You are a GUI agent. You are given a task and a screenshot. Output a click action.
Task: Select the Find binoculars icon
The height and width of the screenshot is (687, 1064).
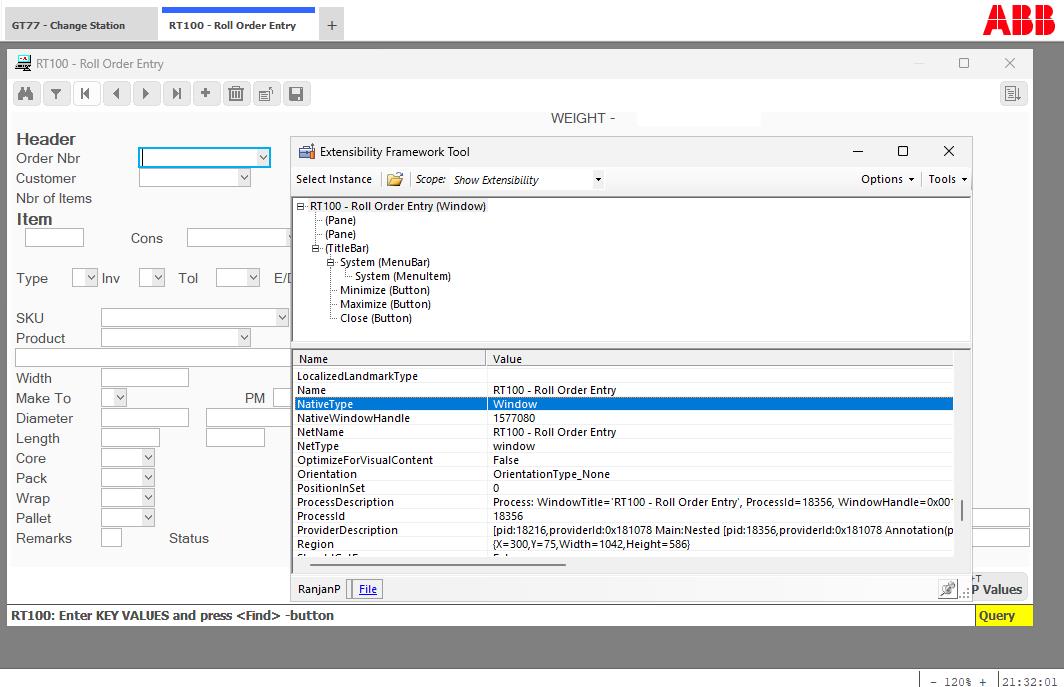tap(26, 93)
